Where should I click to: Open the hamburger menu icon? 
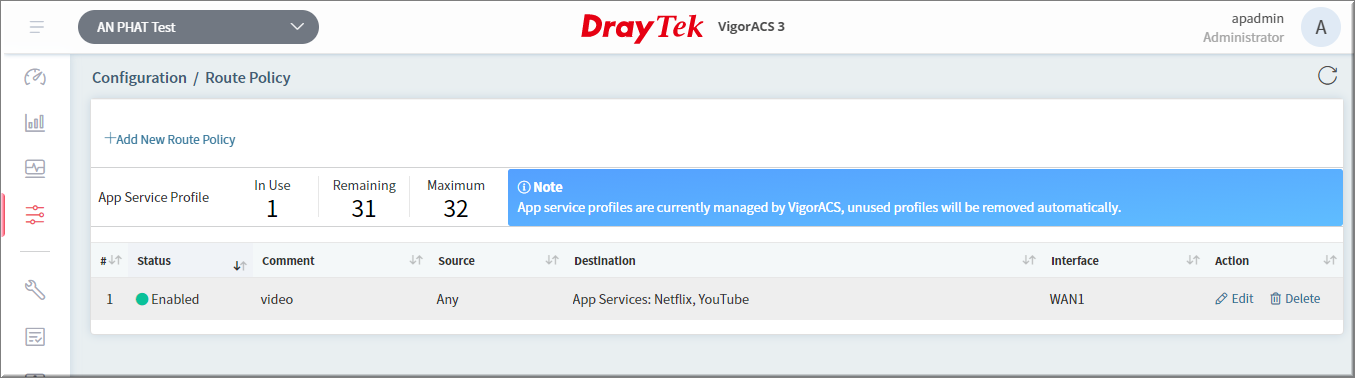(x=37, y=27)
